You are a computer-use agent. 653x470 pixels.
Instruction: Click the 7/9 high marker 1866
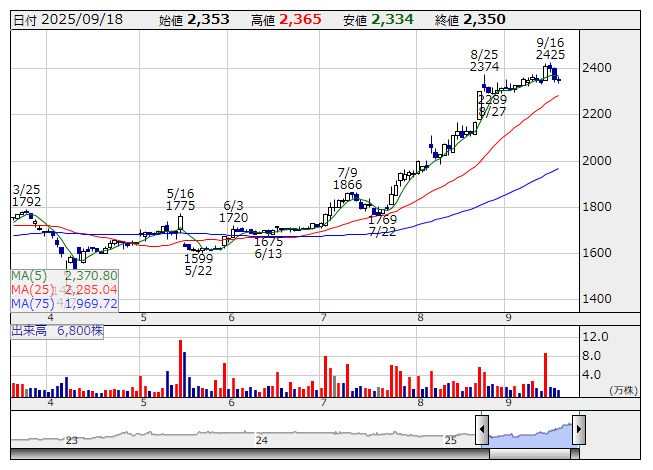coord(348,185)
